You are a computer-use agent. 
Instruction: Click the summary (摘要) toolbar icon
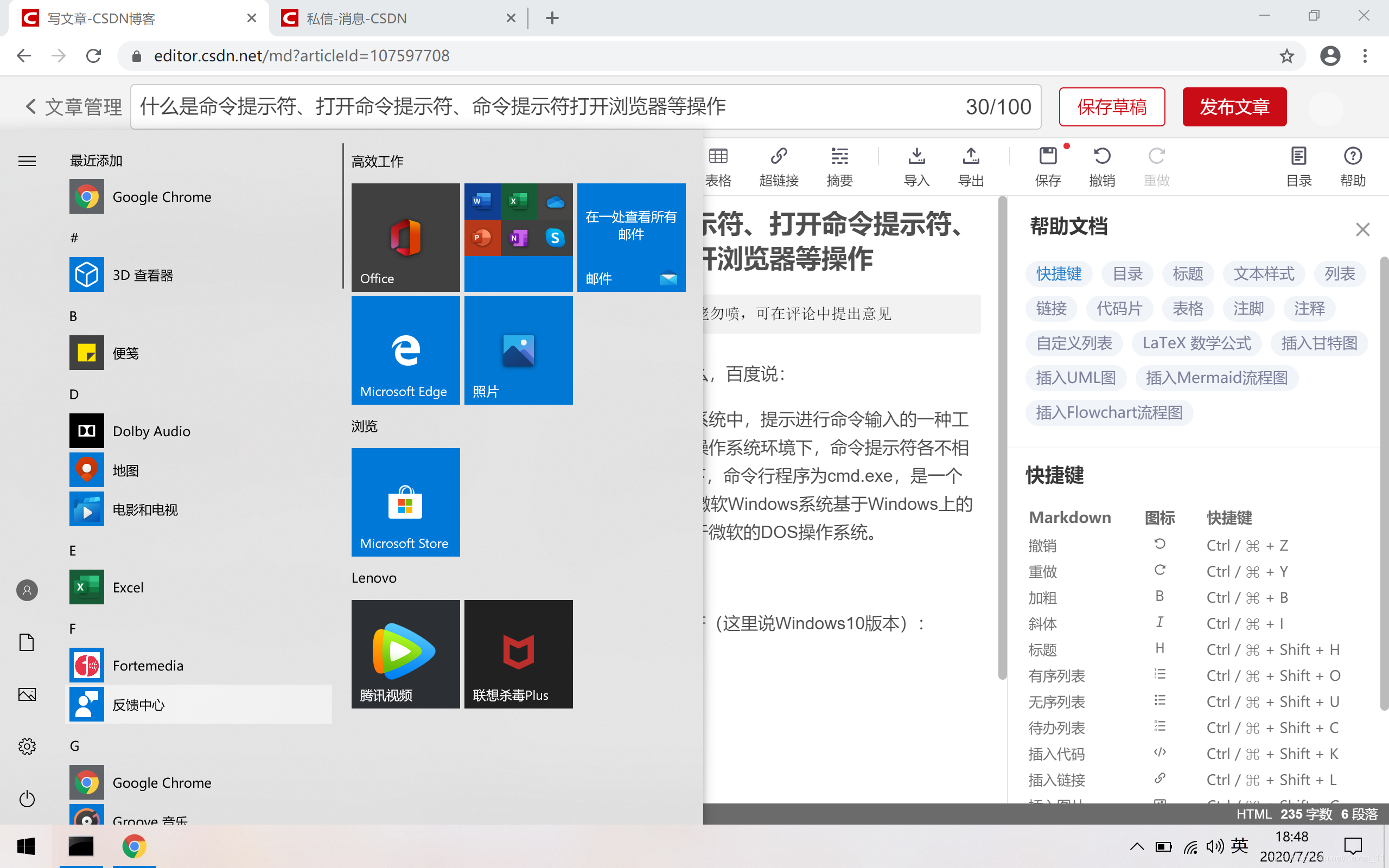pos(839,156)
